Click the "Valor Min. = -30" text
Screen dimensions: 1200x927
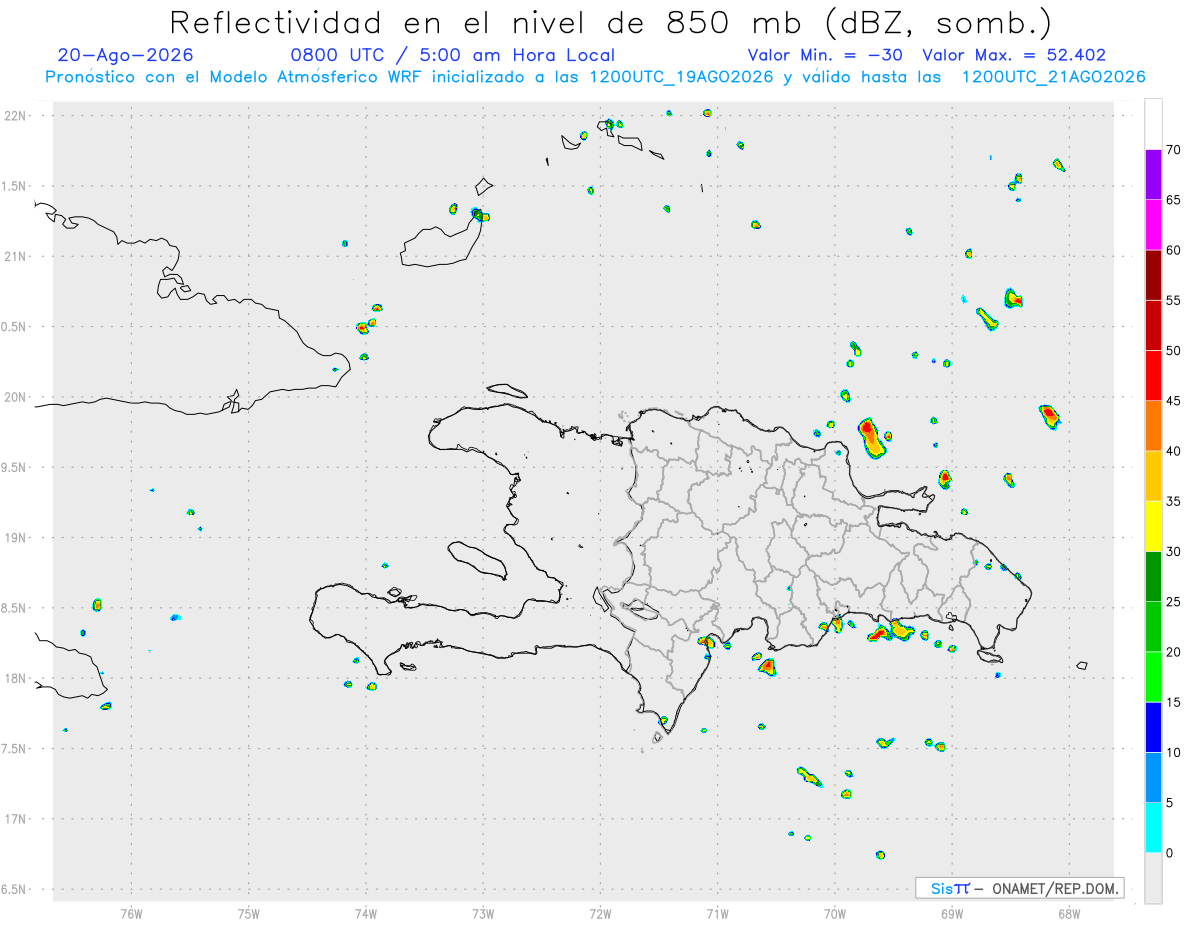tap(825, 55)
